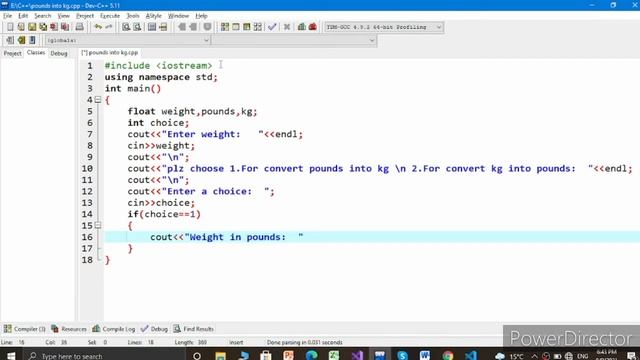Switch to the Project sidebar tab
This screenshot has width=640, height=360.
tap(12, 53)
